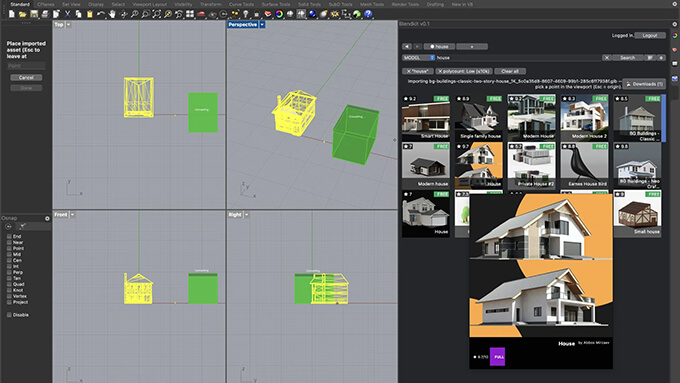Open the Help question mark icon
680x383 pixels.
click(368, 14)
